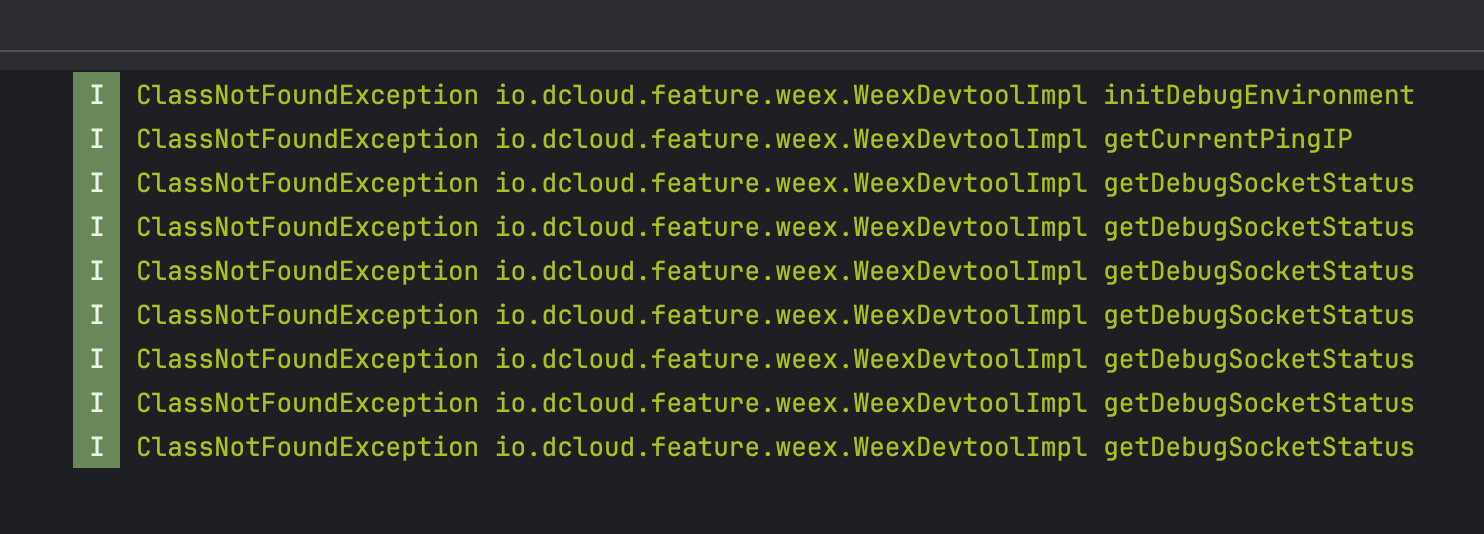This screenshot has width=1484, height=534.
Task: Click the info badge on the sixth log line
Action: pos(96,315)
